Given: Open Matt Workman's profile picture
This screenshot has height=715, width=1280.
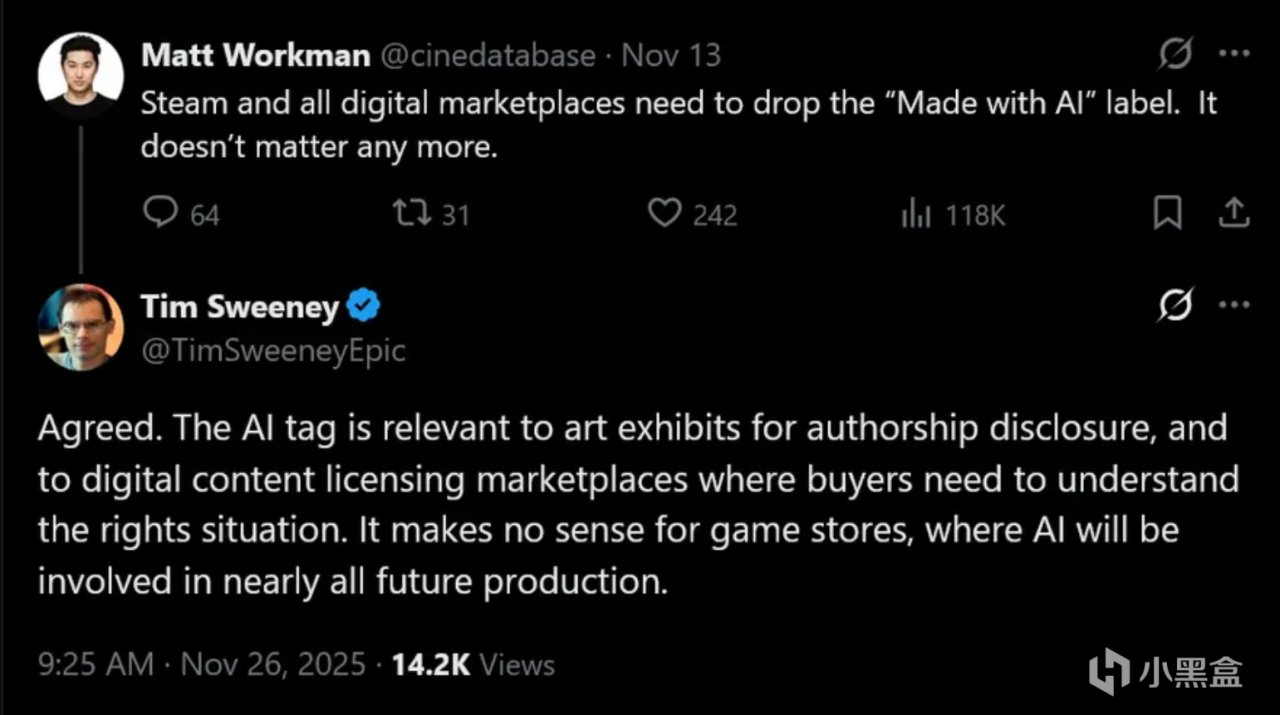Looking at the screenshot, I should [80, 74].
